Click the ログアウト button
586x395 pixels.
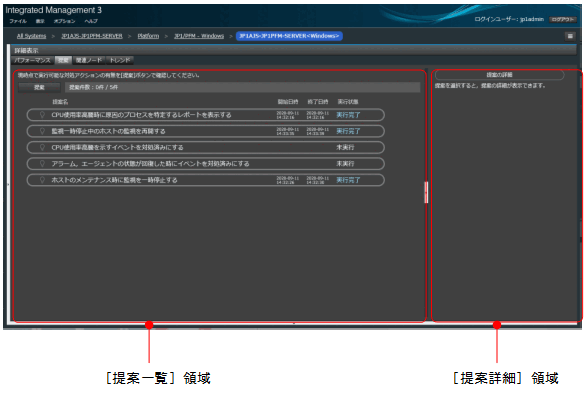(562, 19)
